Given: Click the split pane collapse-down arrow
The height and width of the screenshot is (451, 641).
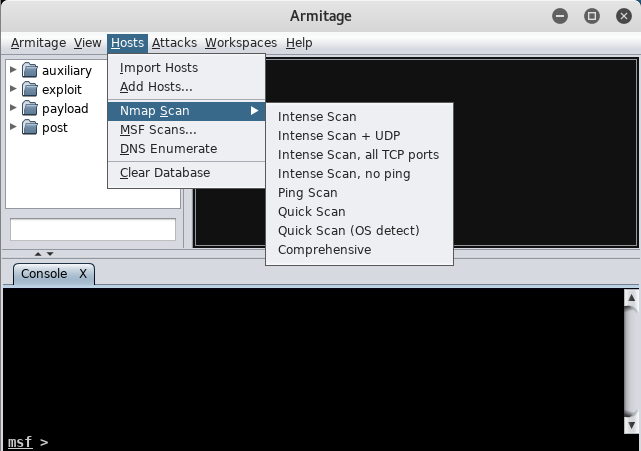Looking at the screenshot, I should [50, 254].
